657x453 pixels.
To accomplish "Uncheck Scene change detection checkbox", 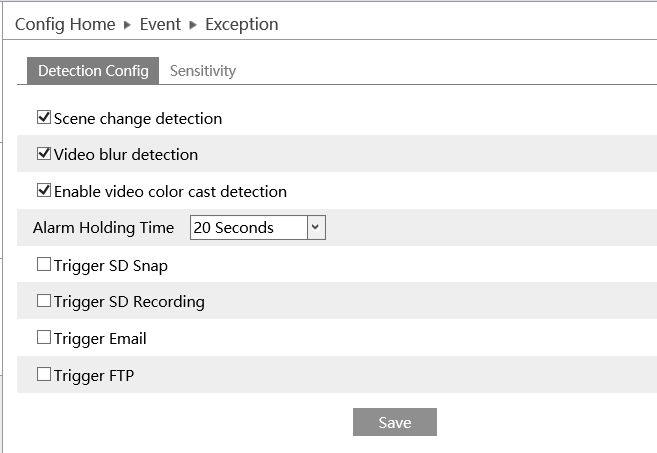I will point(44,118).
